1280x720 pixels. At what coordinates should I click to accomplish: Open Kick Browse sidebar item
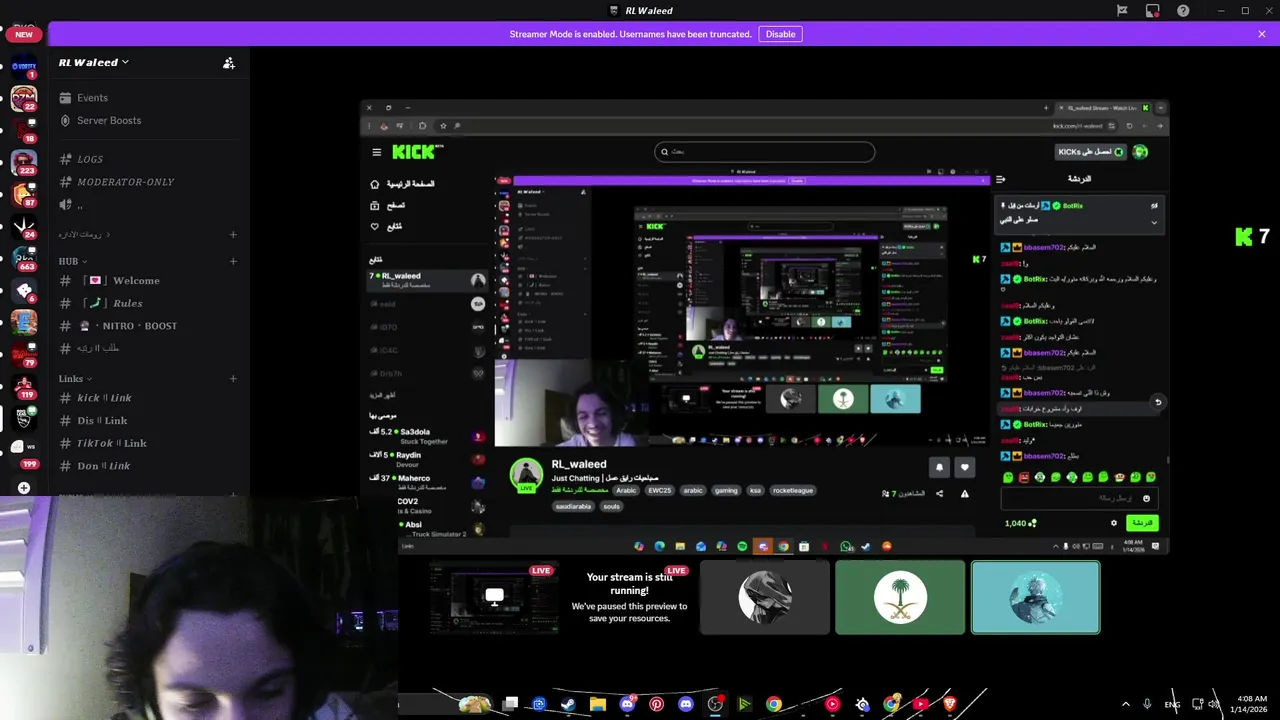point(388,205)
